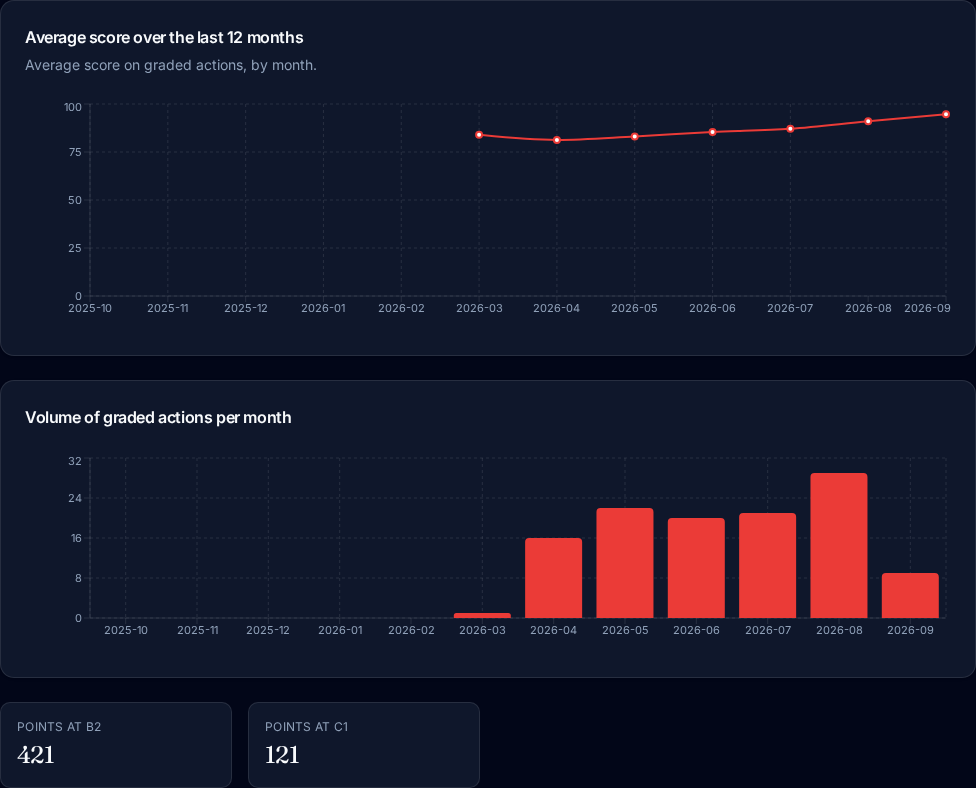Click the value 121 in the C1 card
The image size is (976, 788).
(282, 755)
